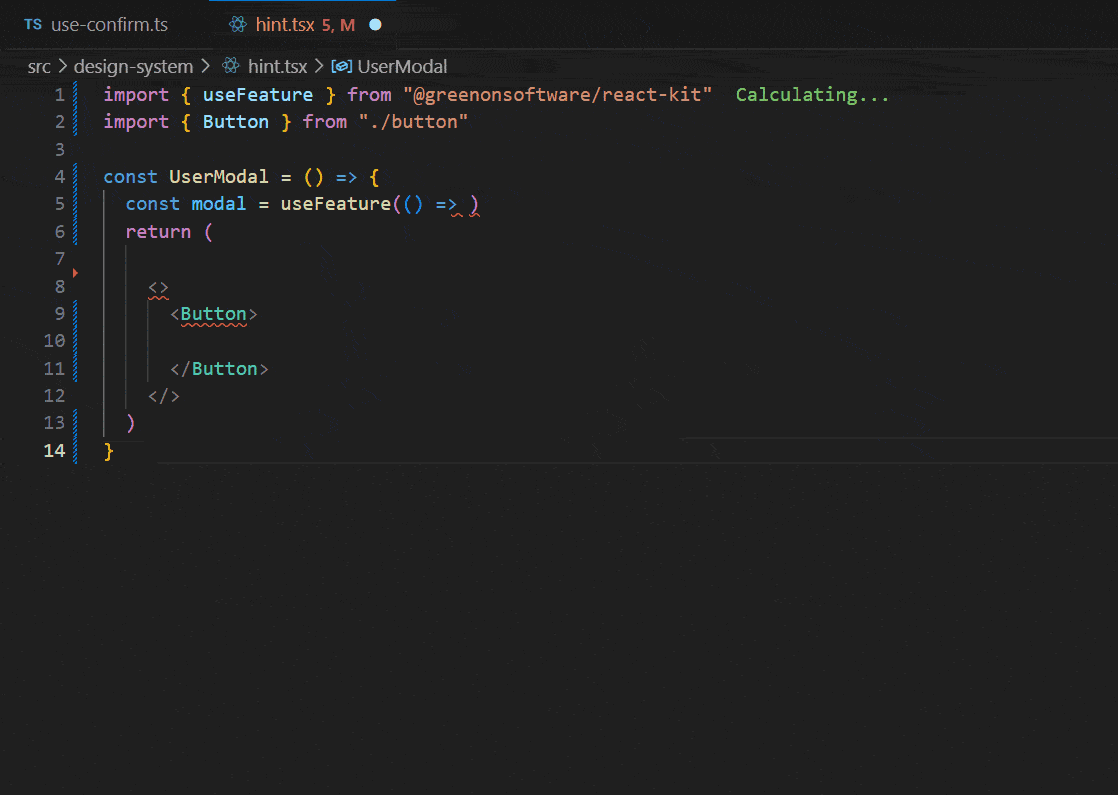
Task: Click the closing </Button> tag on line 11
Action: (x=219, y=369)
